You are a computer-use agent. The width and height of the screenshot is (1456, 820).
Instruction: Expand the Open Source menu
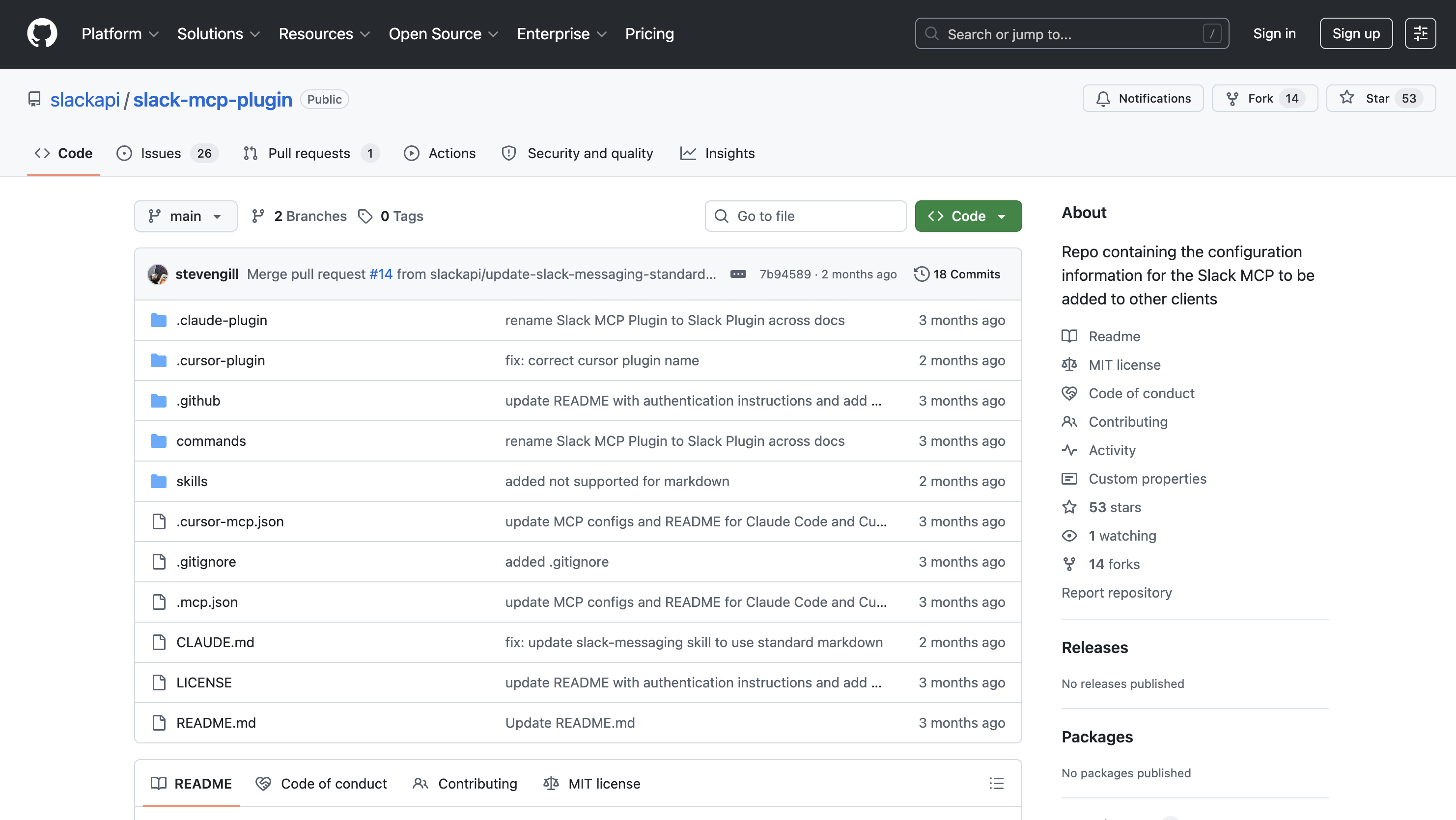[x=443, y=34]
